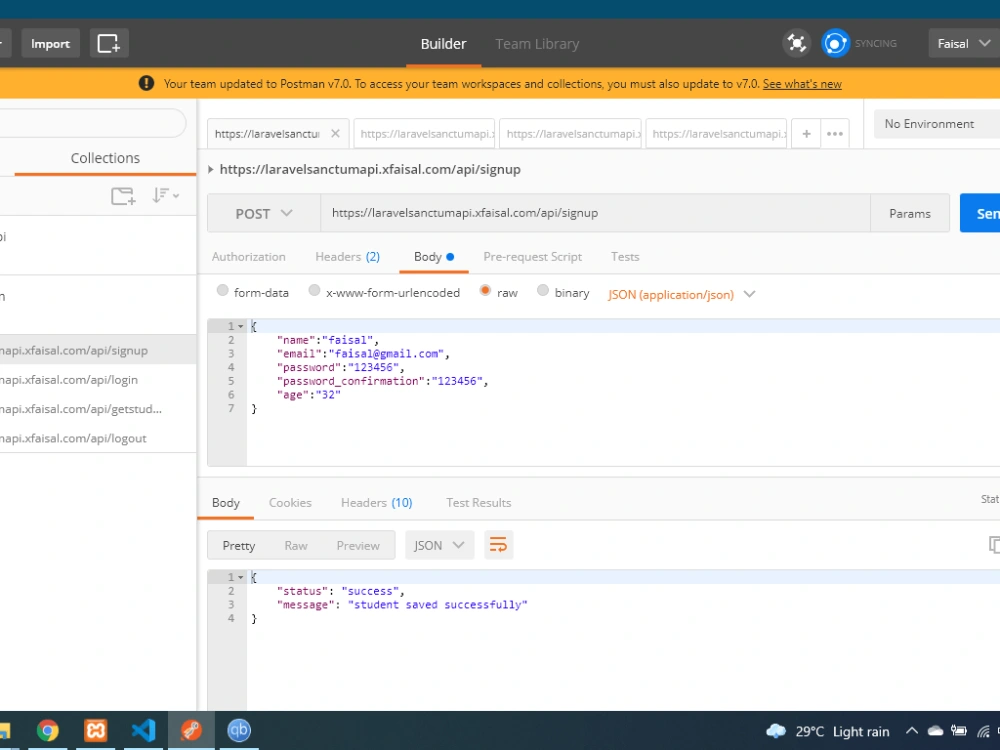Image resolution: width=1000 pixels, height=750 pixels.
Task: Click the blue sync status icon
Action: pyautogui.click(x=835, y=43)
